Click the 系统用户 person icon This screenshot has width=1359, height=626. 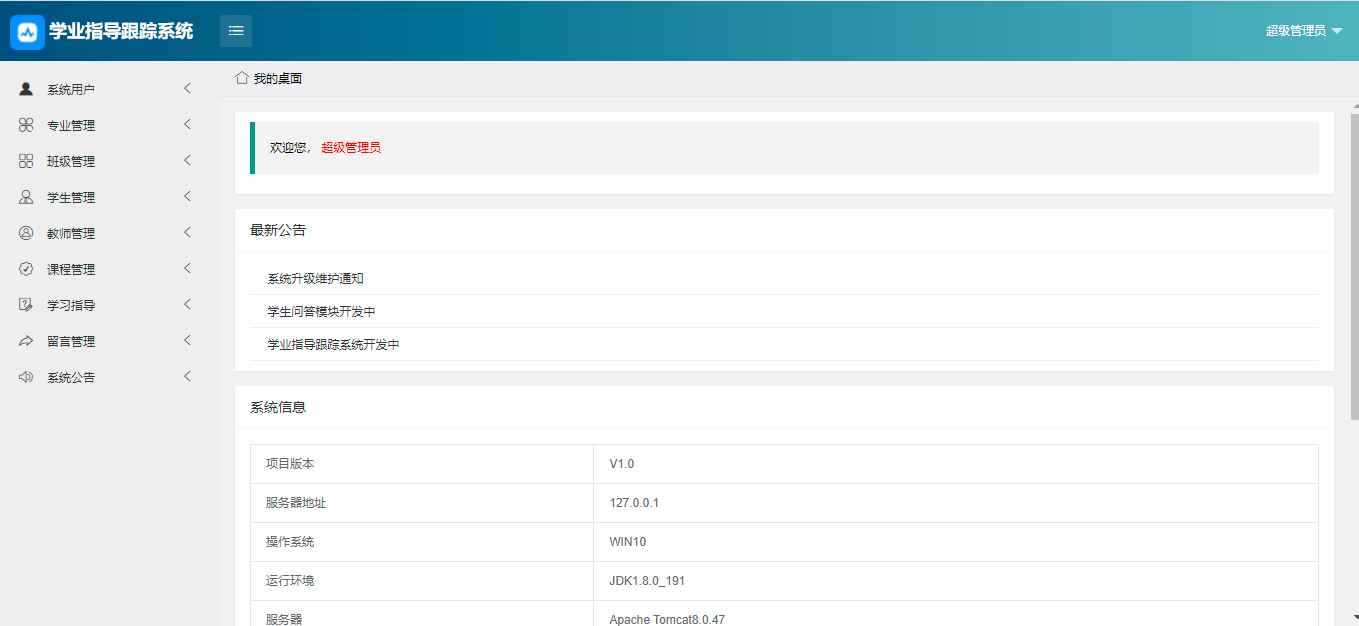26,89
